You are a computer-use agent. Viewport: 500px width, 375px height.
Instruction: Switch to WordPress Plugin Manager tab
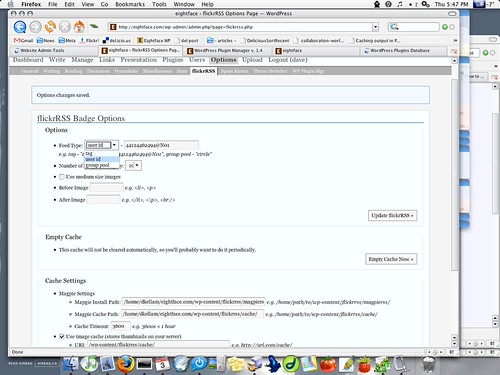(x=227, y=51)
